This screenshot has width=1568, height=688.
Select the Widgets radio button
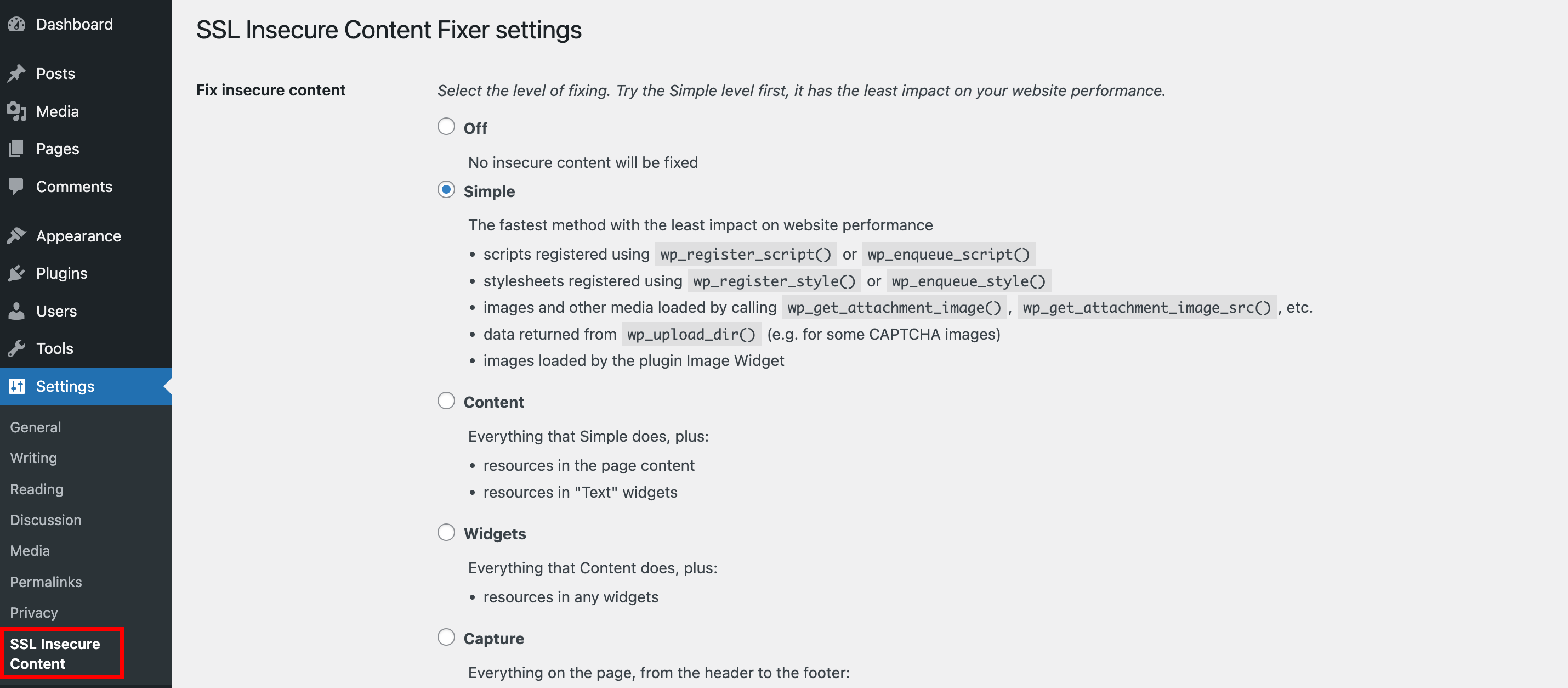[446, 532]
